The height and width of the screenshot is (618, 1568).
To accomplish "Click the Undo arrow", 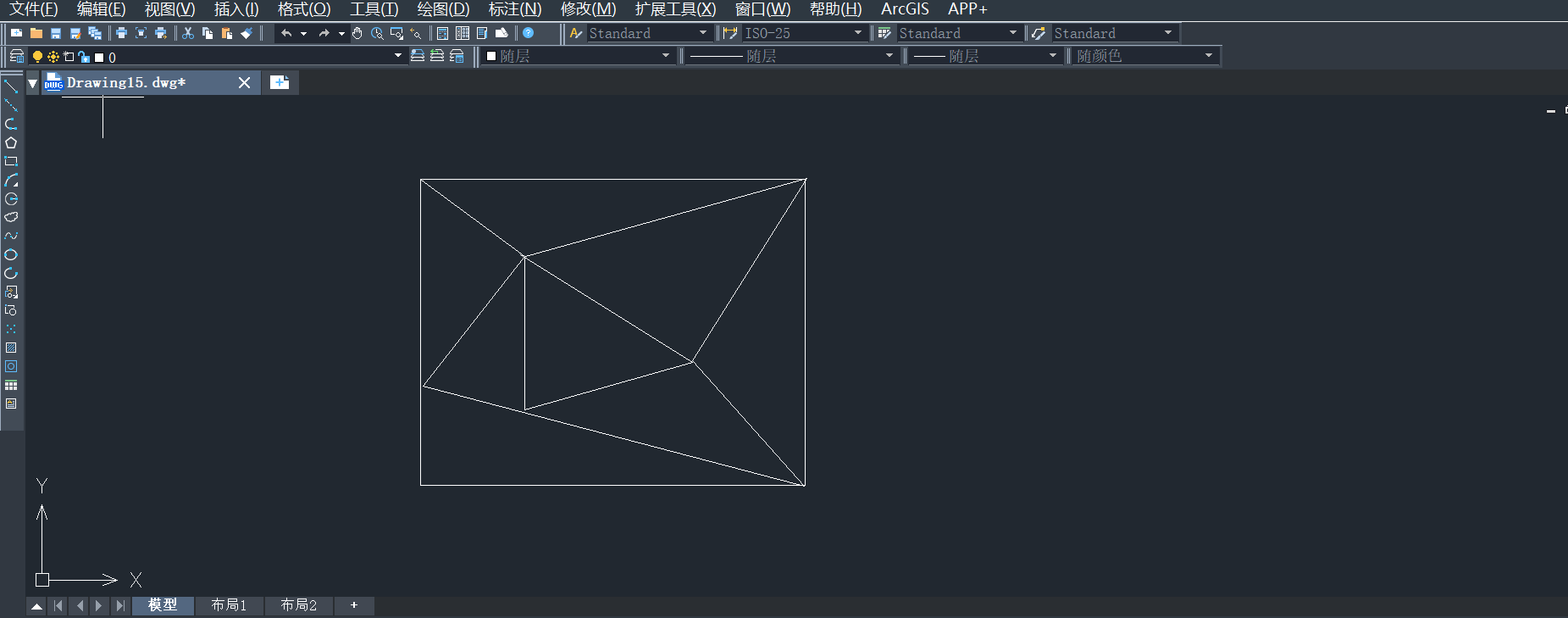I will pyautogui.click(x=286, y=33).
